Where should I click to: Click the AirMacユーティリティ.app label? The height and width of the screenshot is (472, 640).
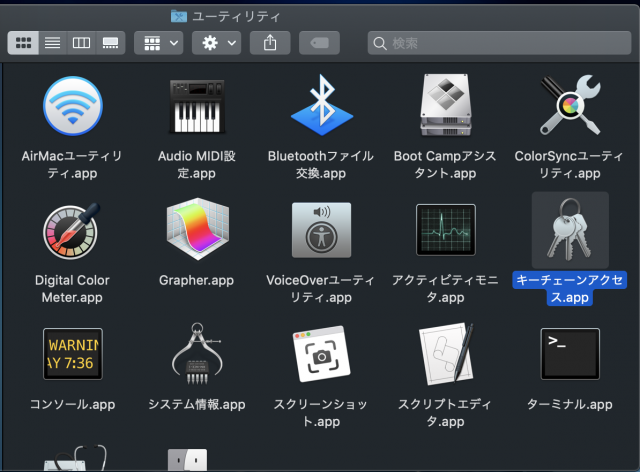click(x=72, y=165)
